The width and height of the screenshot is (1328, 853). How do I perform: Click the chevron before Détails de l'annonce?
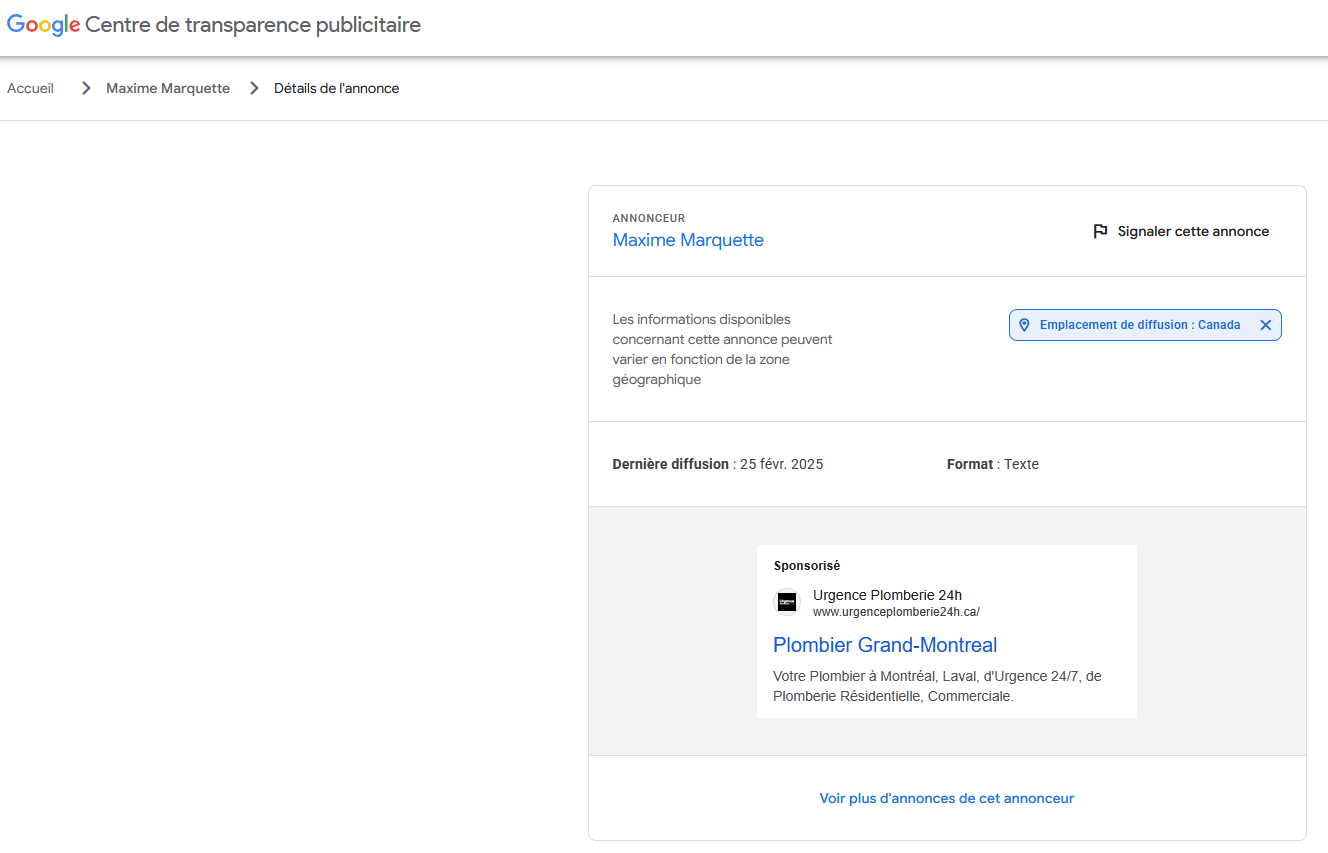pos(254,88)
